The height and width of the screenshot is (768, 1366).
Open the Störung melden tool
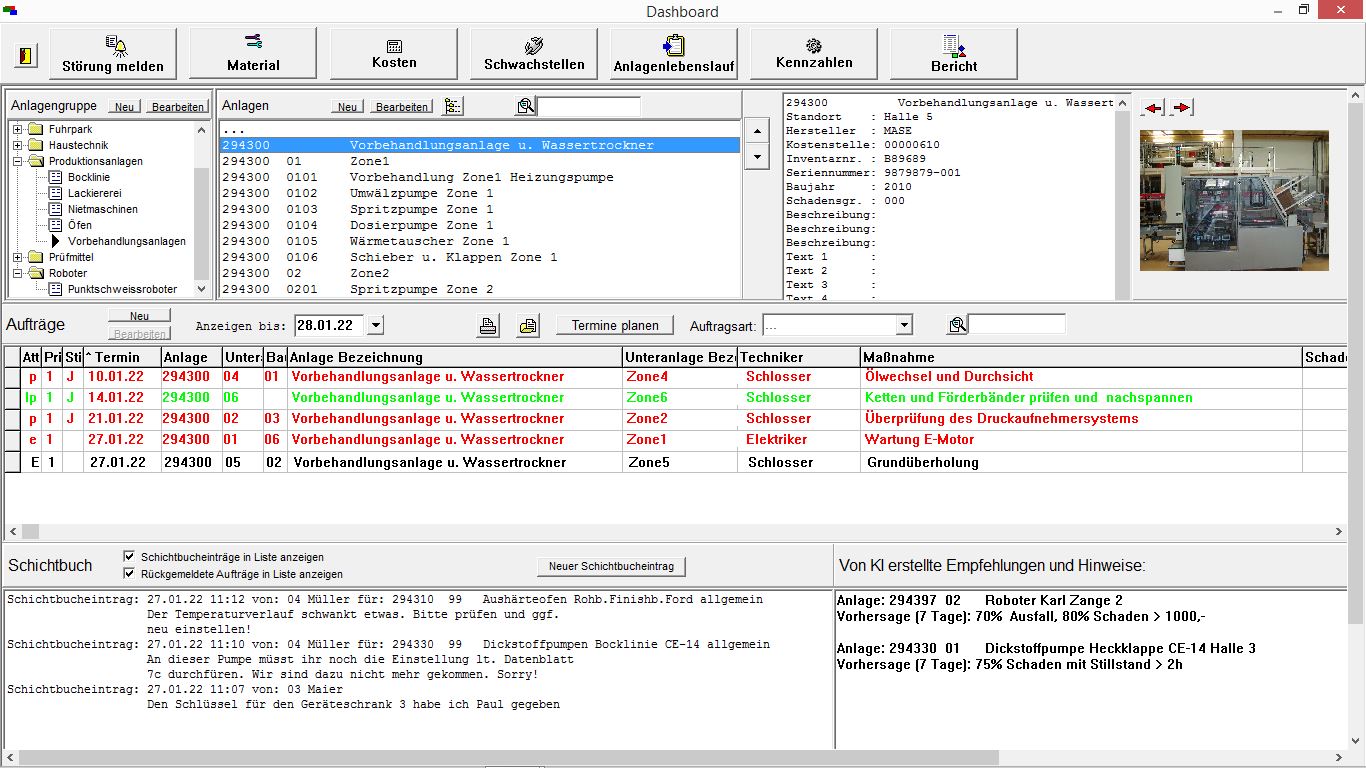click(112, 55)
